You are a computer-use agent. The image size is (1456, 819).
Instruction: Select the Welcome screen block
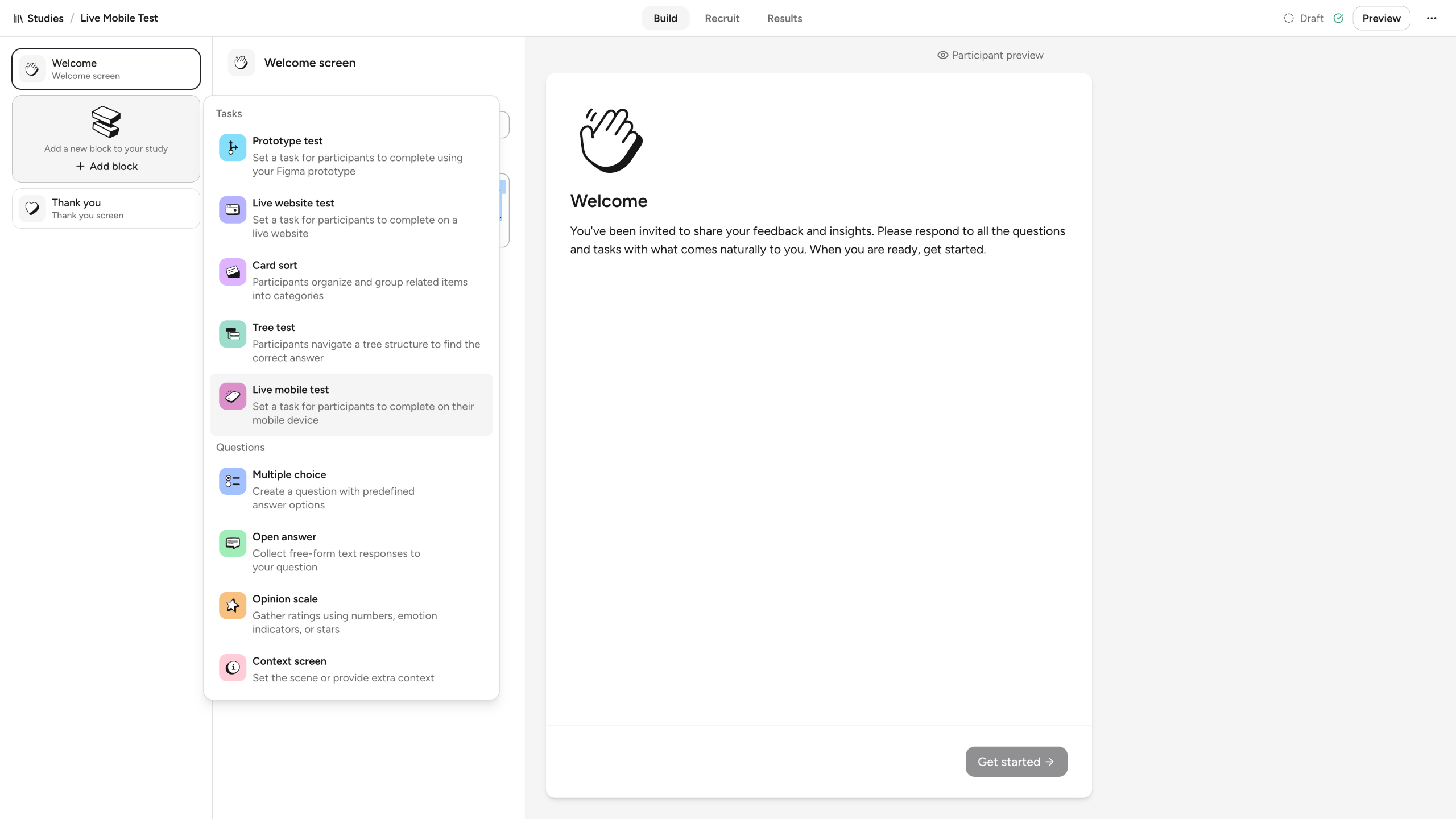(106, 69)
